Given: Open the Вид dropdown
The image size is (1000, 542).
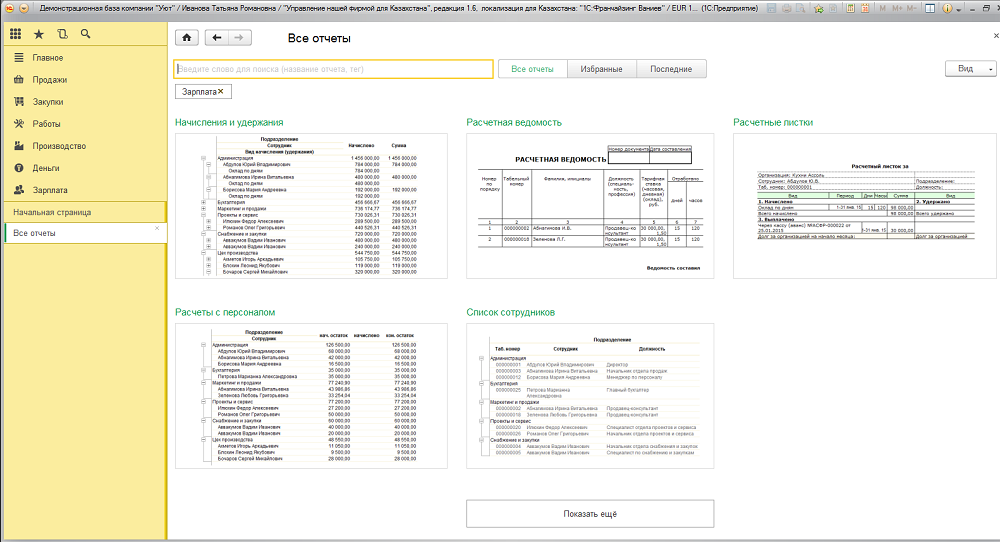Looking at the screenshot, I should [970, 69].
